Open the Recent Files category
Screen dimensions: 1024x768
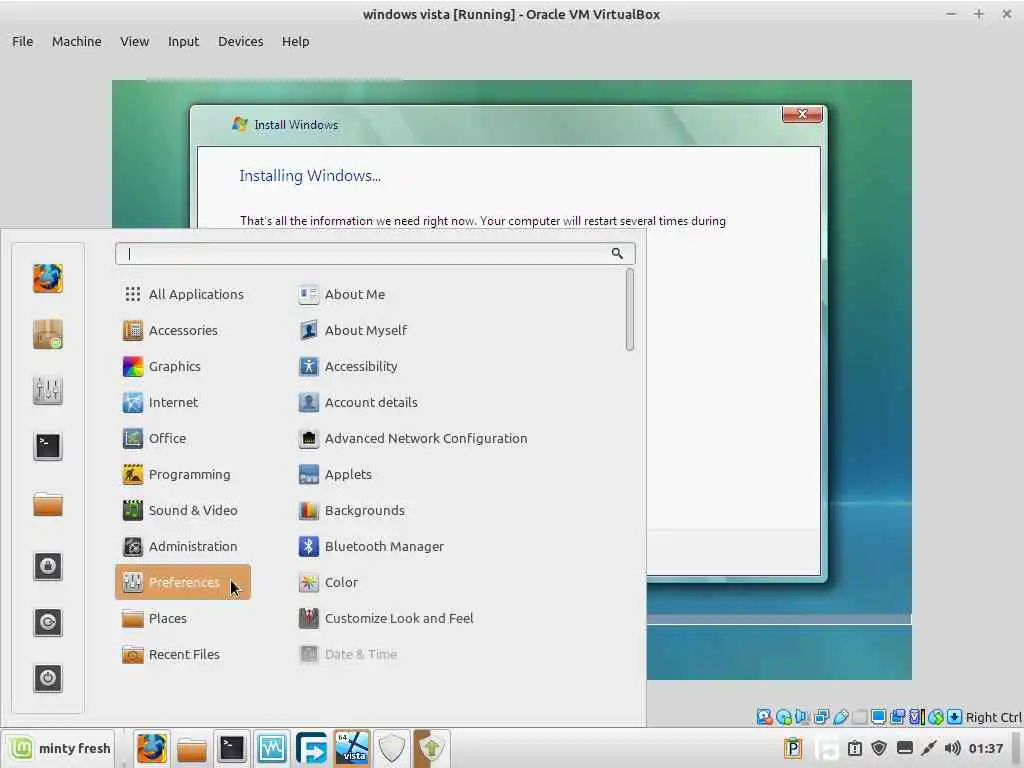coord(183,654)
